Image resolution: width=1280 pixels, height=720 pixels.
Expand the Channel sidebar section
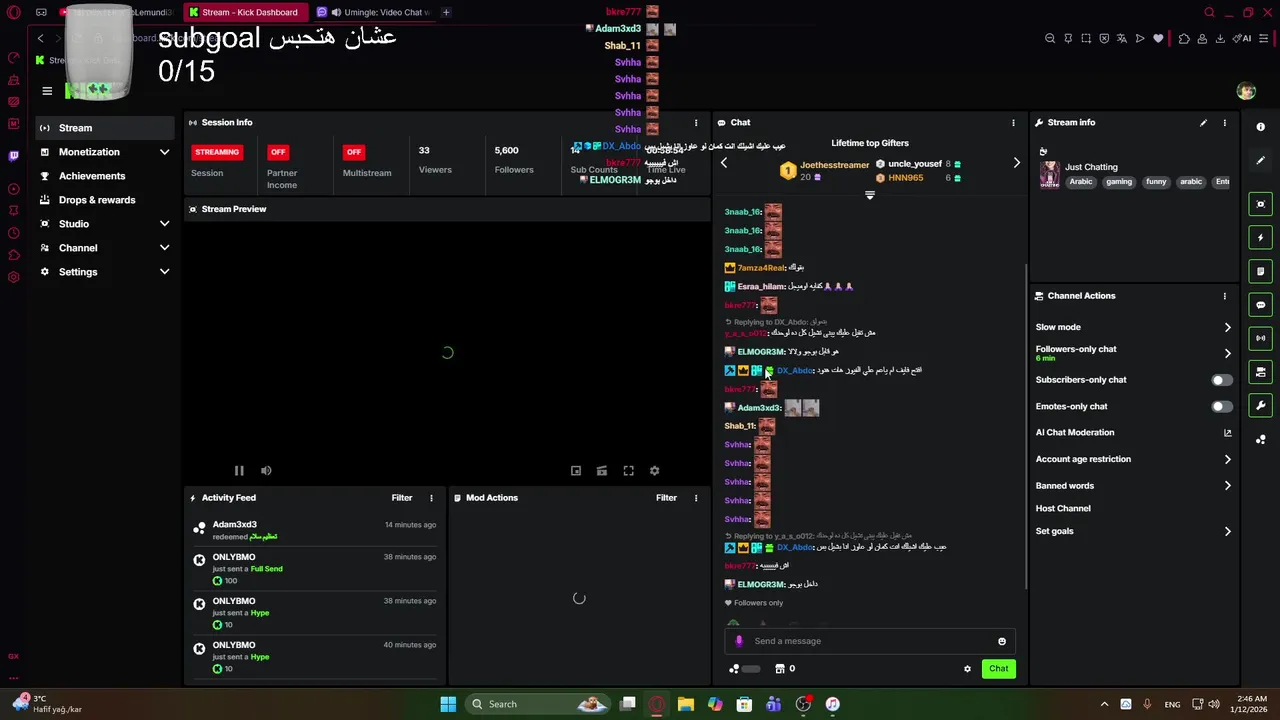(x=164, y=248)
